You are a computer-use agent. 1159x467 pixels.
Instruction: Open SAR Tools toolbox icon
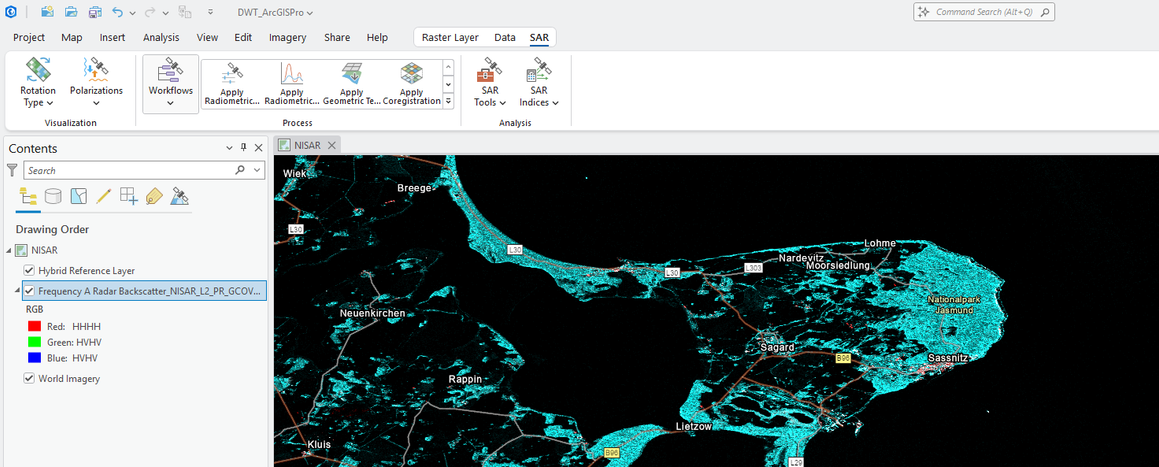pyautogui.click(x=488, y=83)
